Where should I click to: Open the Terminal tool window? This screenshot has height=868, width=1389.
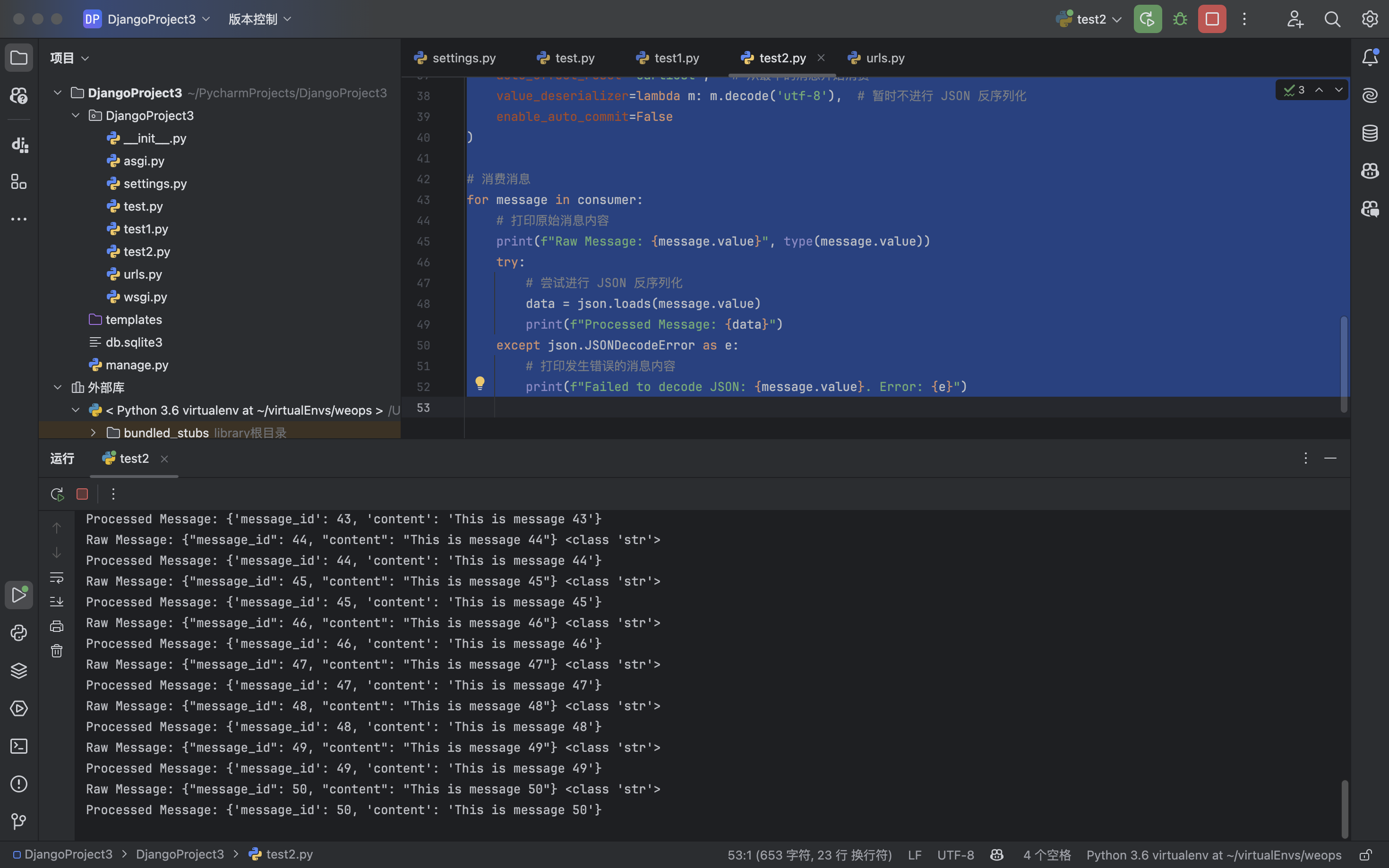point(18,746)
